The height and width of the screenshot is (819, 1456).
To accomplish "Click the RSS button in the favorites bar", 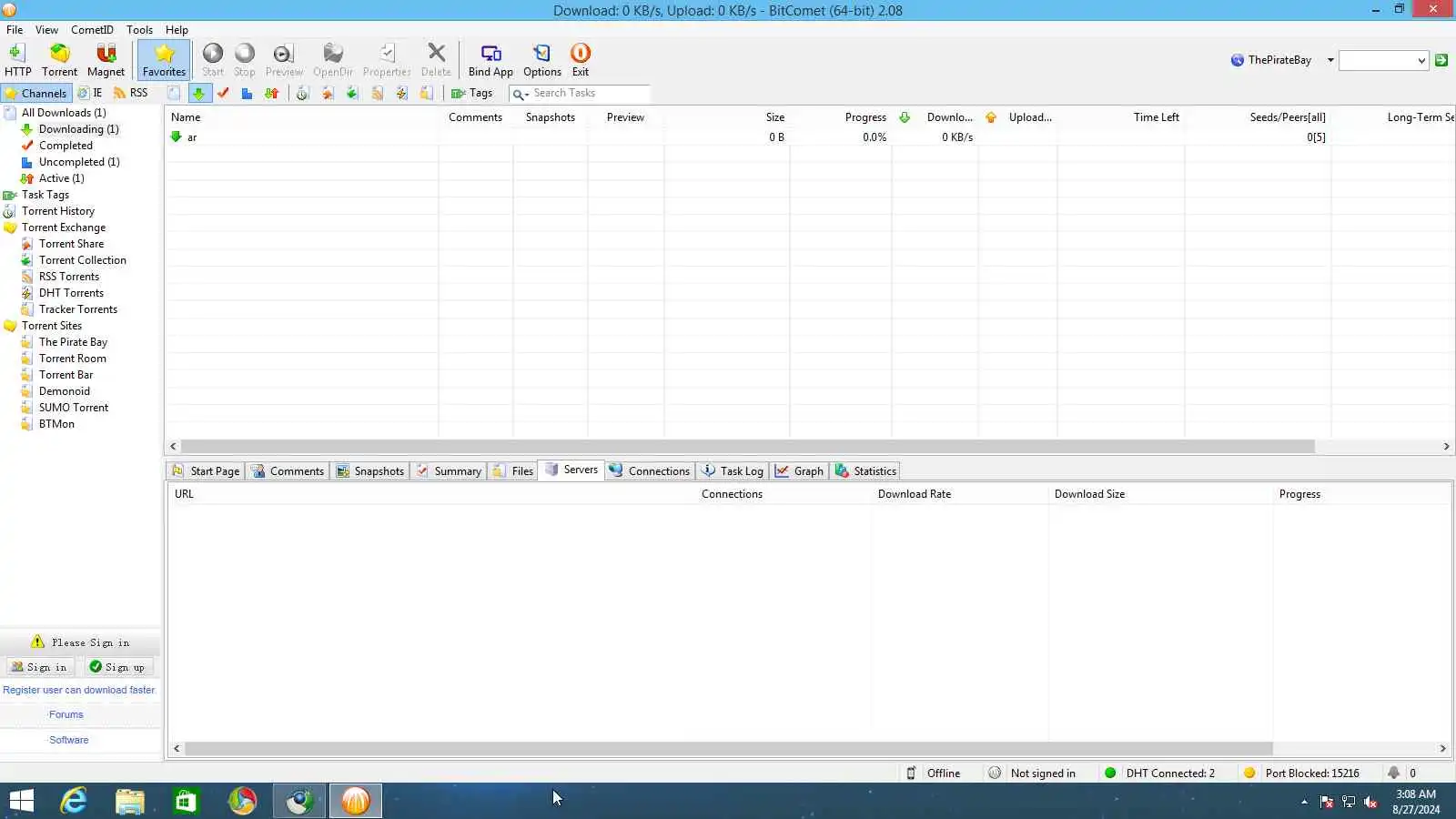I will 131,93.
